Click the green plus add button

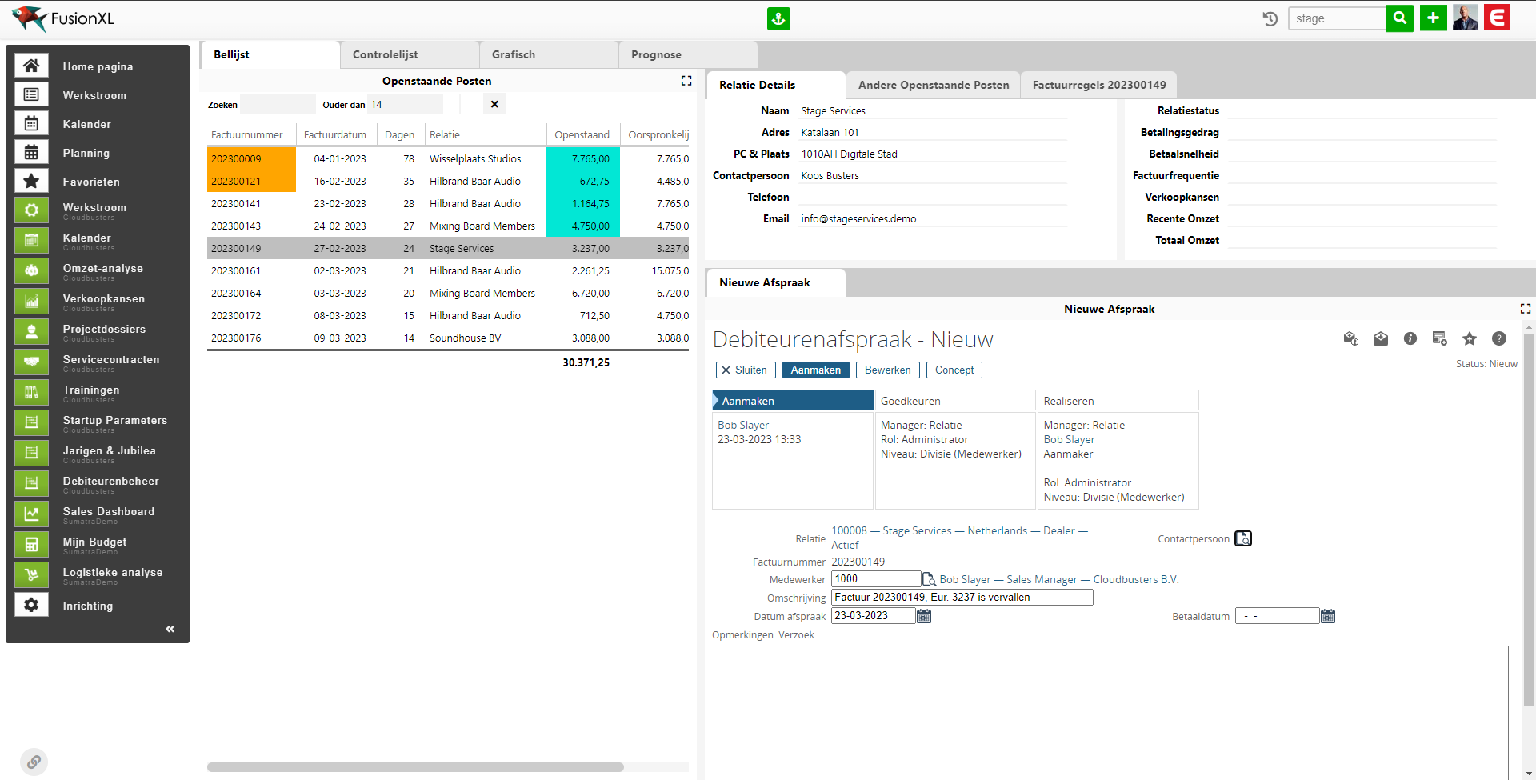pyautogui.click(x=1433, y=18)
